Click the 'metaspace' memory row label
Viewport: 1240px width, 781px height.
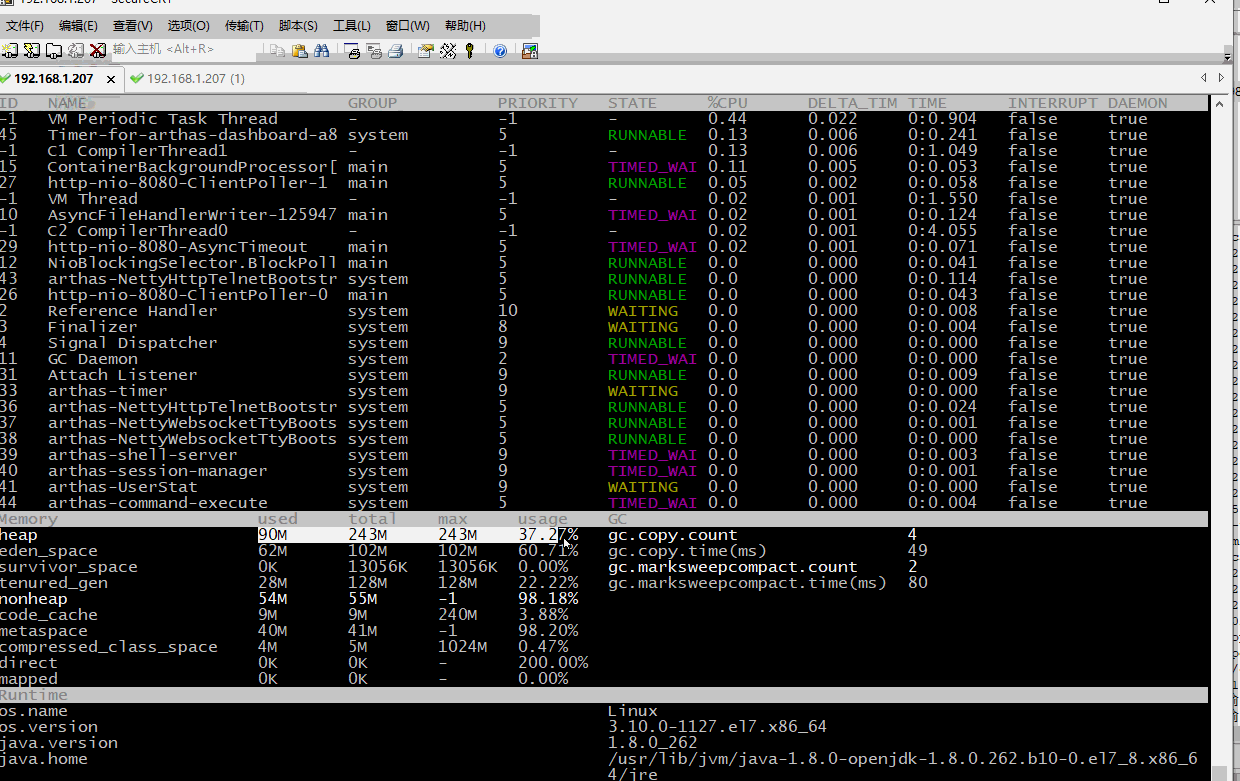[x=44, y=631]
